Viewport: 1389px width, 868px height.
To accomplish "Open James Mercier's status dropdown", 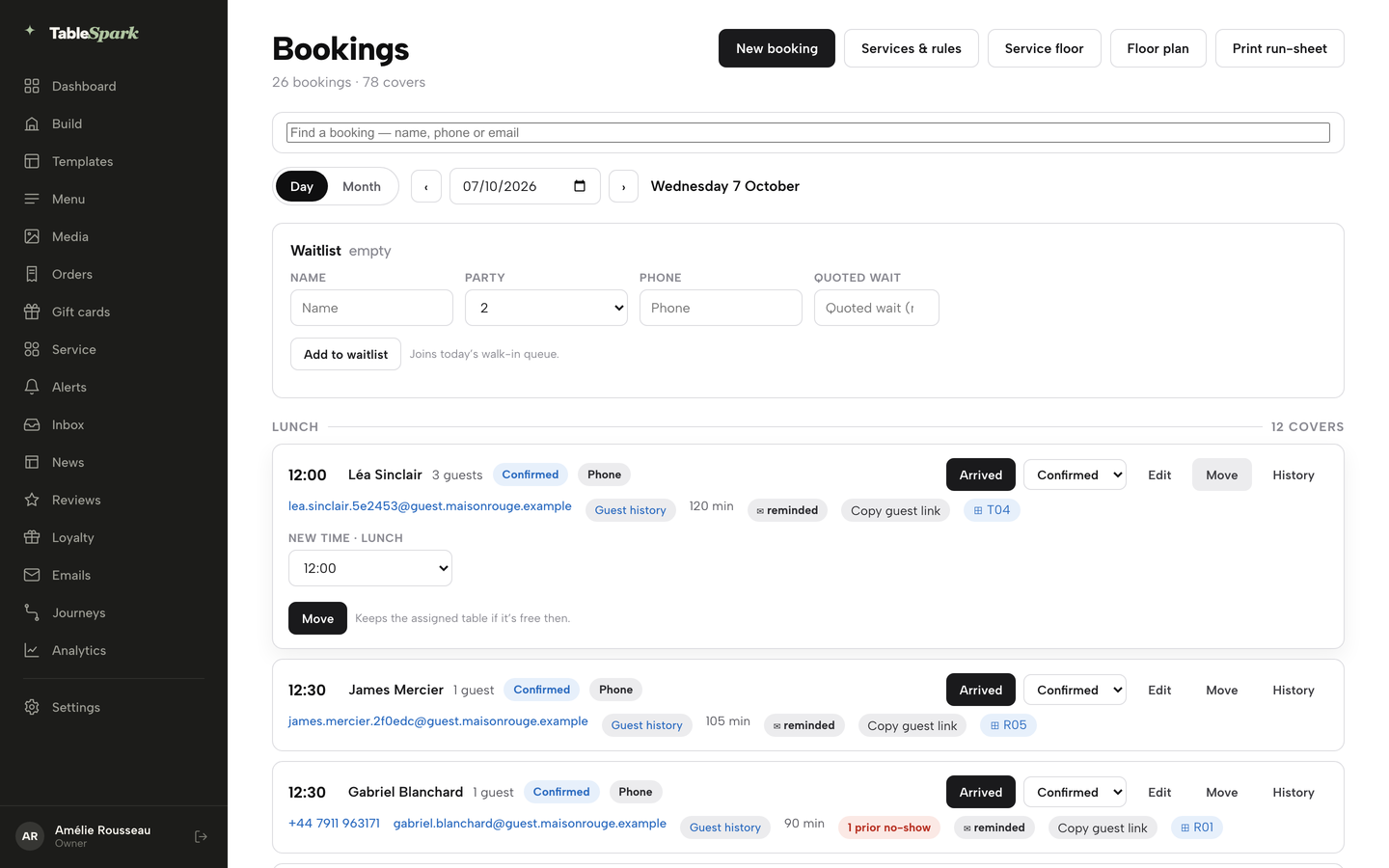I will pos(1075,690).
